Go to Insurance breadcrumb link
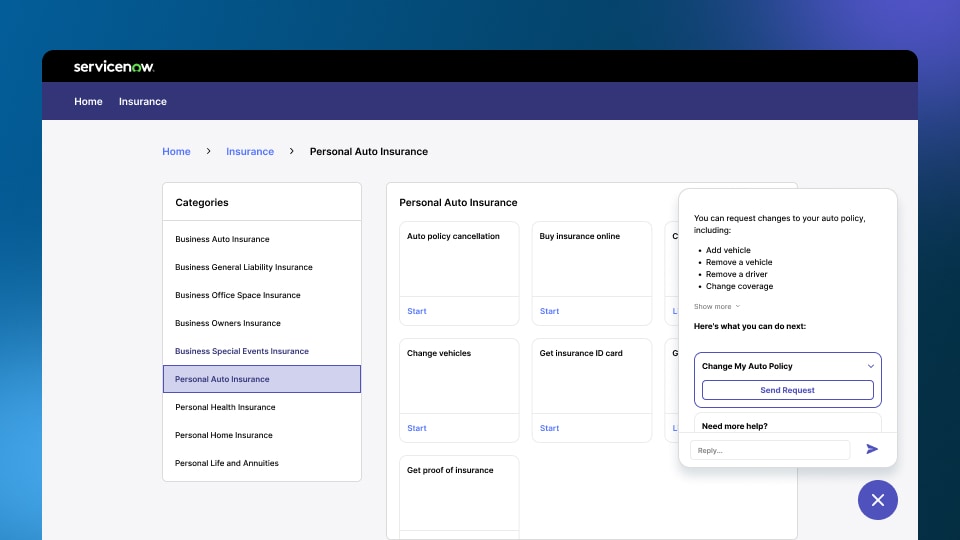 [250, 151]
